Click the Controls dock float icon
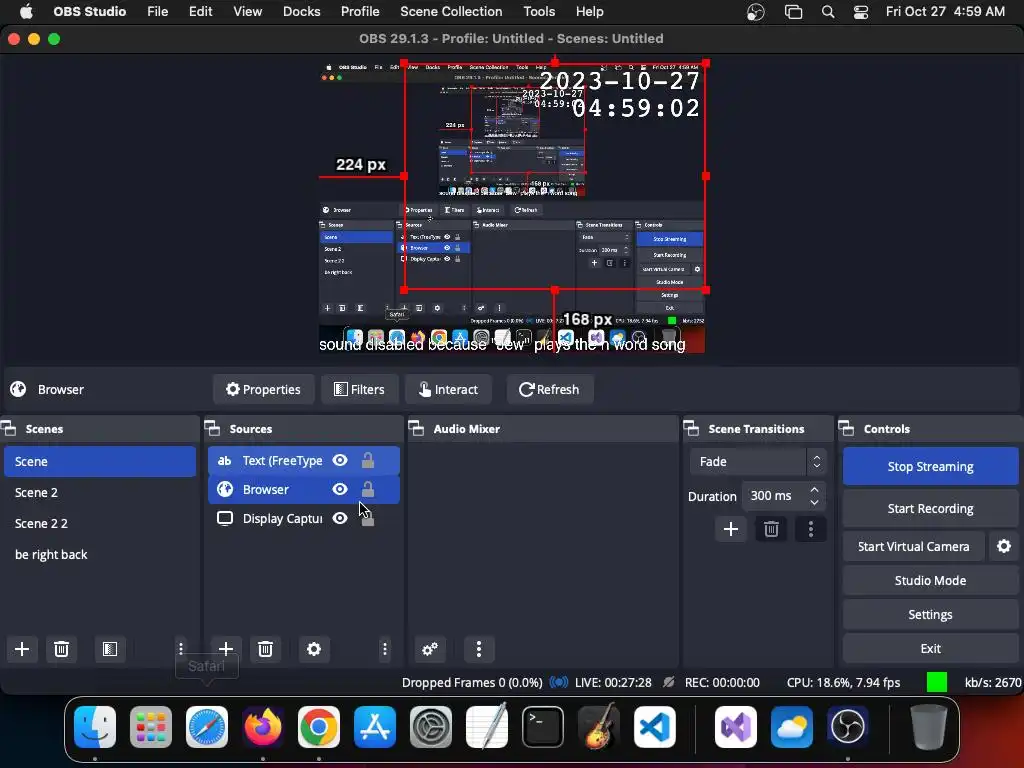The height and width of the screenshot is (768, 1024). tap(846, 429)
